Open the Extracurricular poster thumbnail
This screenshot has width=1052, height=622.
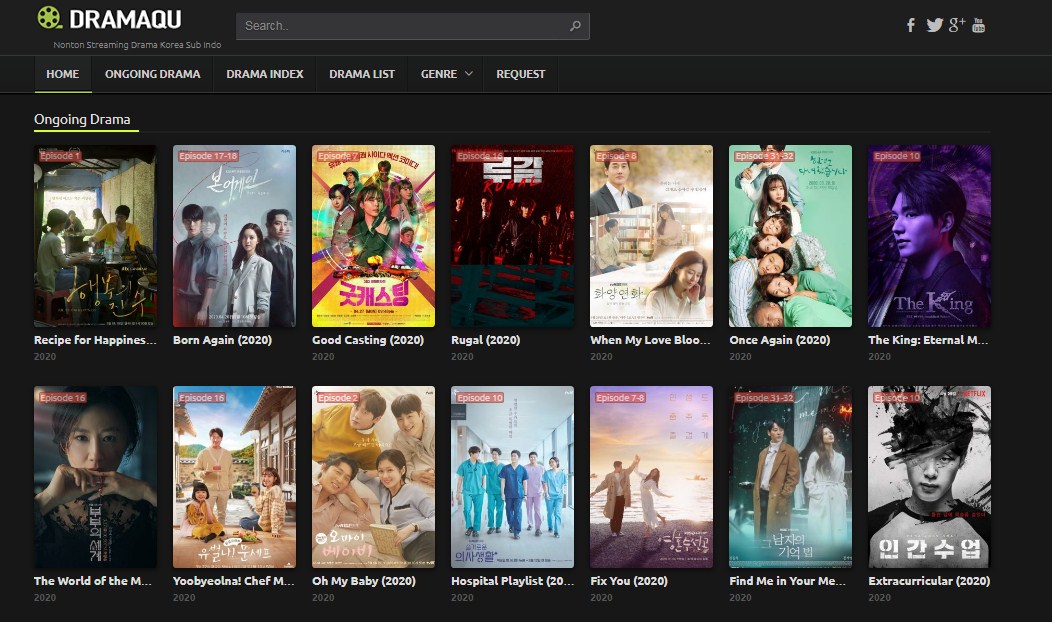click(x=929, y=477)
